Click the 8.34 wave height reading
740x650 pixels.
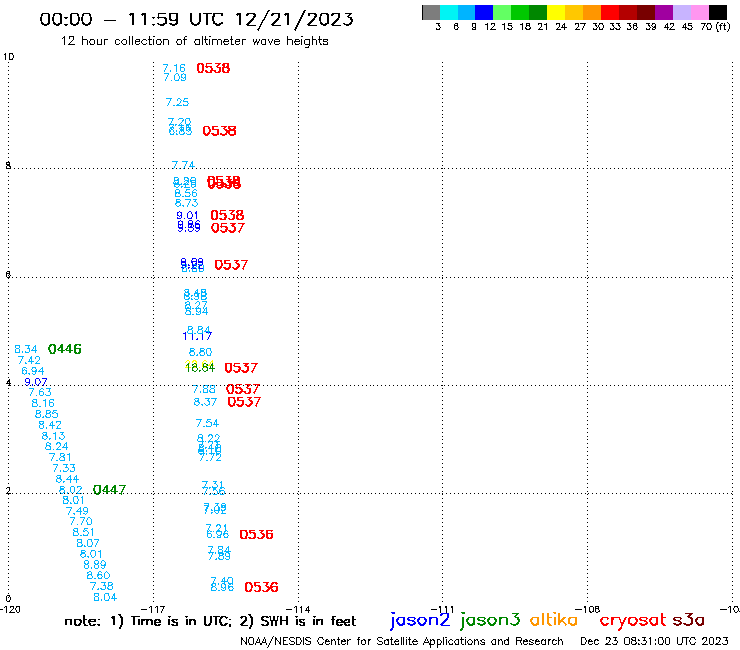point(25,349)
